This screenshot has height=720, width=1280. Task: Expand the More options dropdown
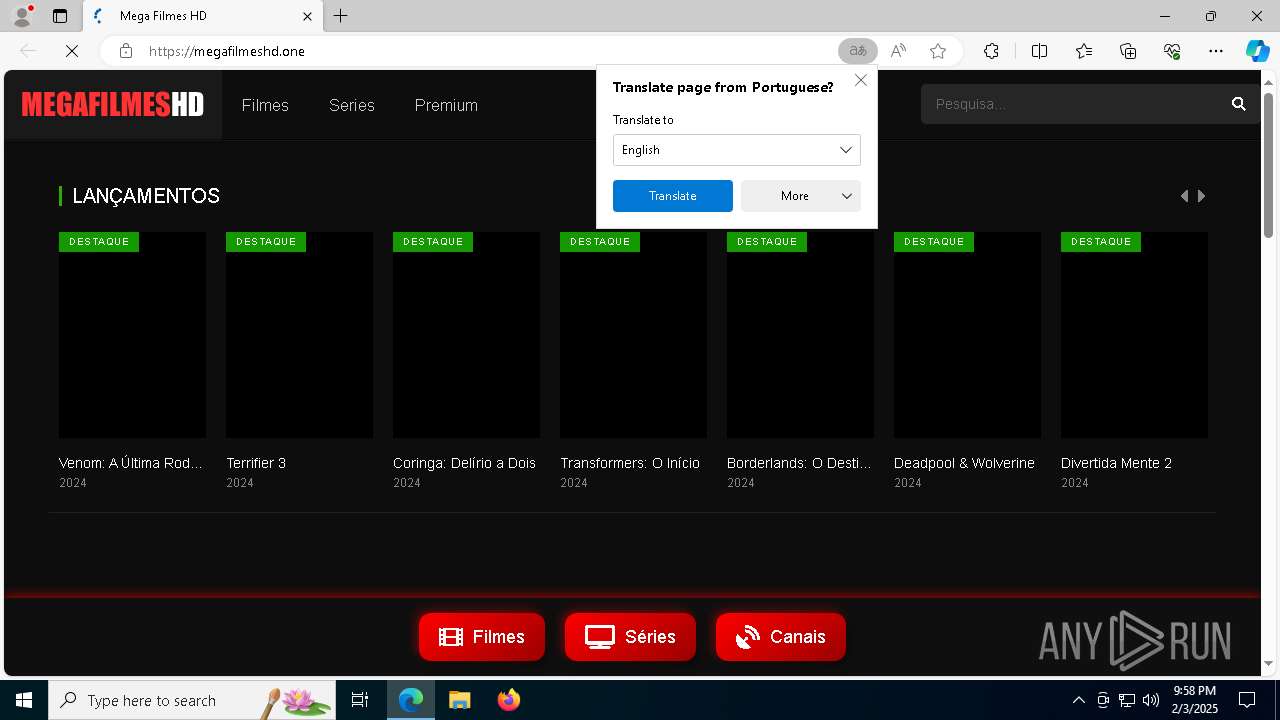click(801, 196)
